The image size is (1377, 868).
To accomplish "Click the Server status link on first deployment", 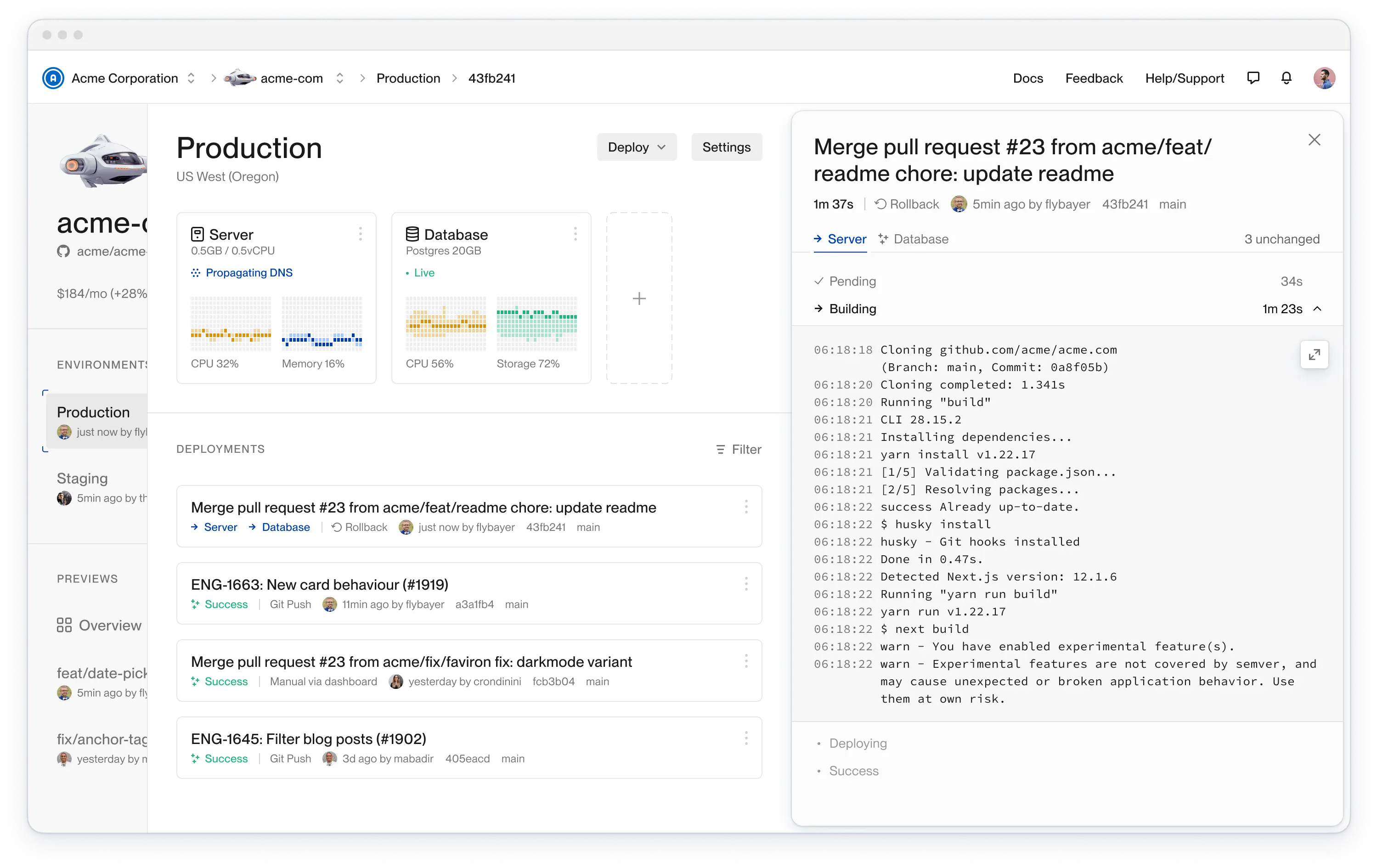I will tap(214, 527).
